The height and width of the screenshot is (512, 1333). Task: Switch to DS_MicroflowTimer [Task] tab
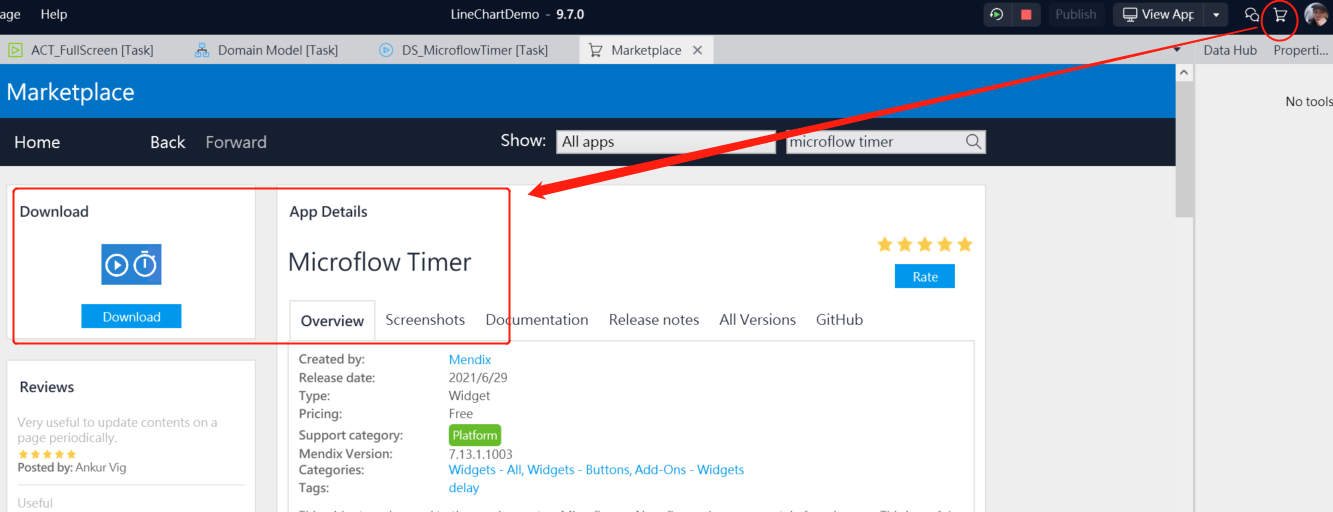463,50
